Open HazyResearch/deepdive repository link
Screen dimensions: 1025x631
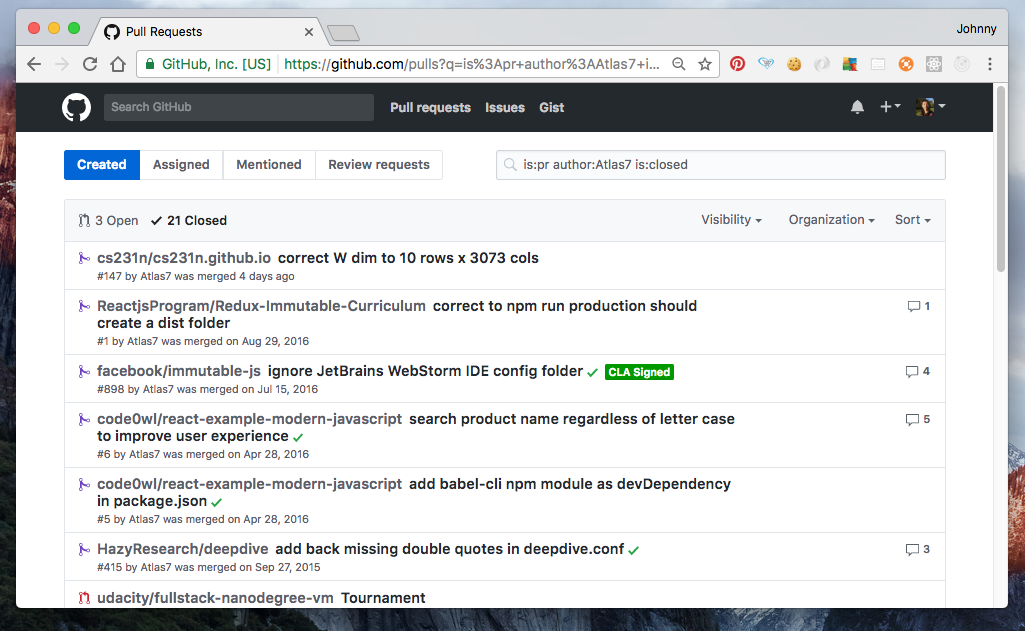click(182, 549)
